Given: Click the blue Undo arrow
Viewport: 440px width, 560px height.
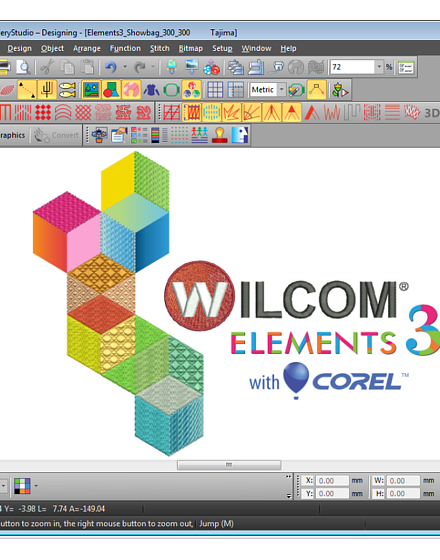Looking at the screenshot, I should coord(111,67).
